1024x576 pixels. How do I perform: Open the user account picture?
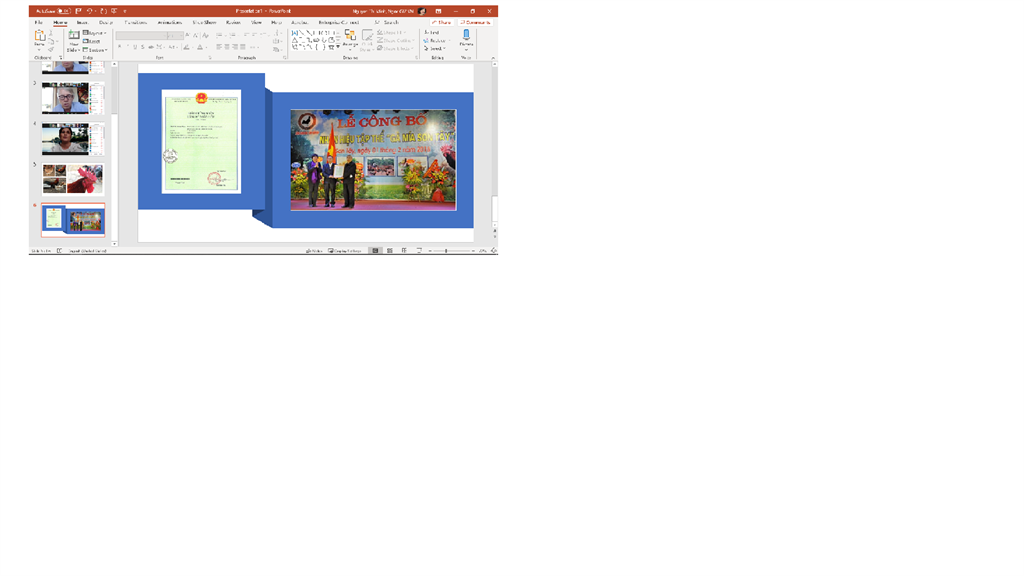[x=423, y=11]
